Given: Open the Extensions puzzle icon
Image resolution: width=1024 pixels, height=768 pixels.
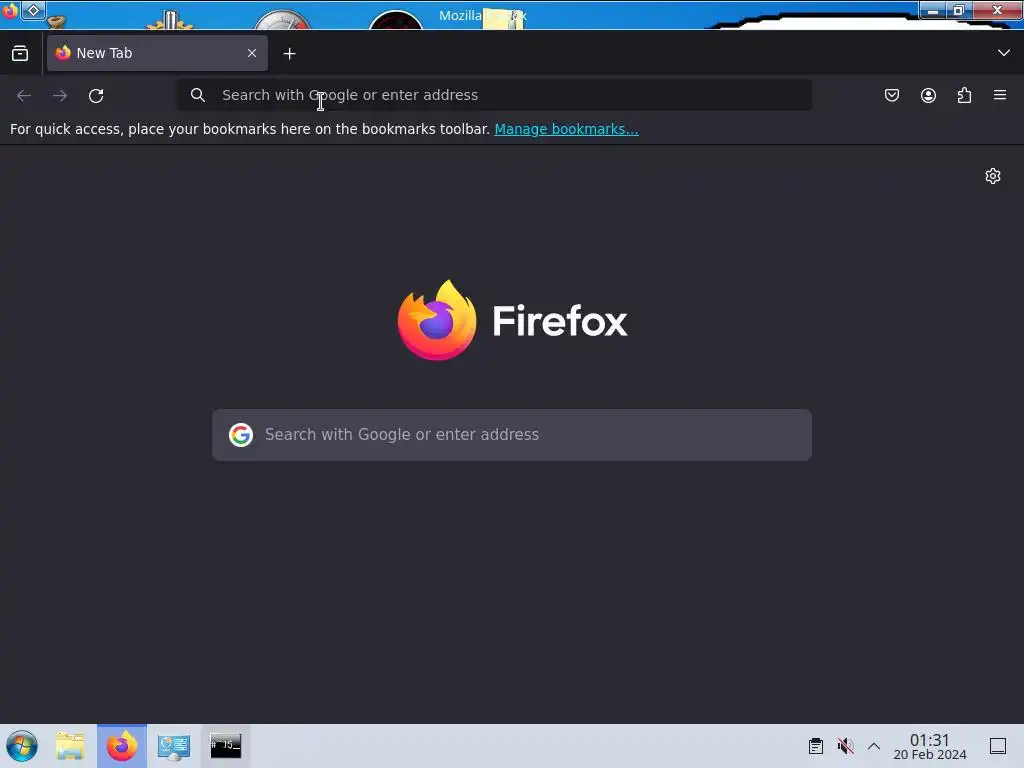Looking at the screenshot, I should coord(964,95).
